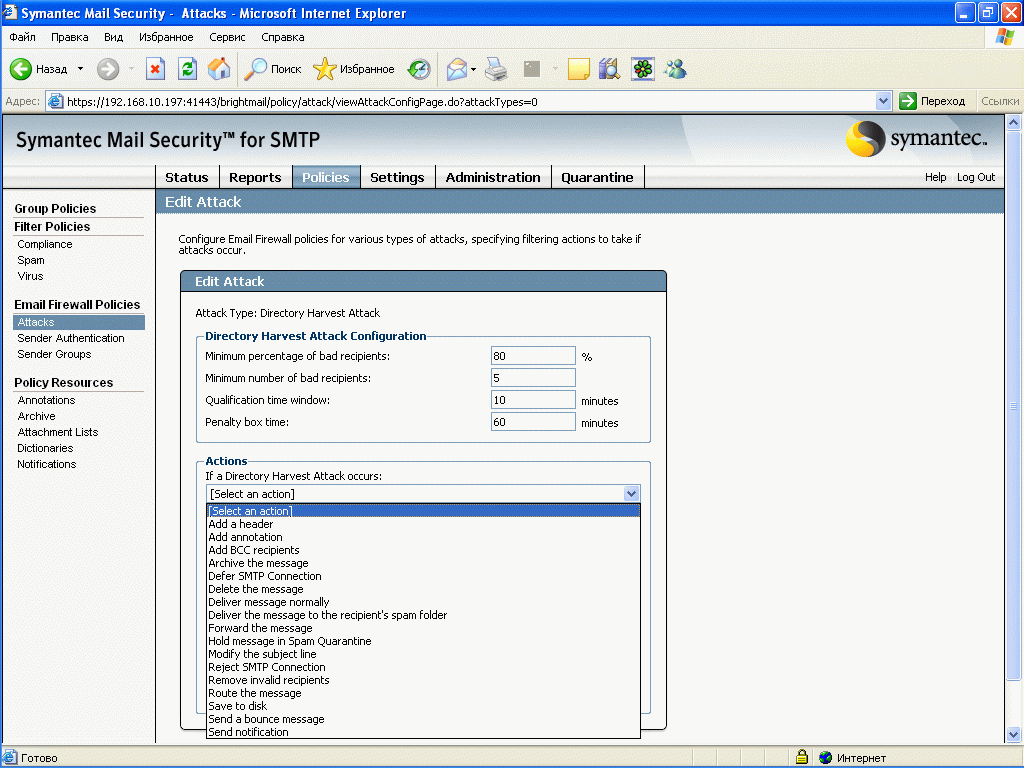
Task: Open Notifications resource
Action: click(x=46, y=464)
